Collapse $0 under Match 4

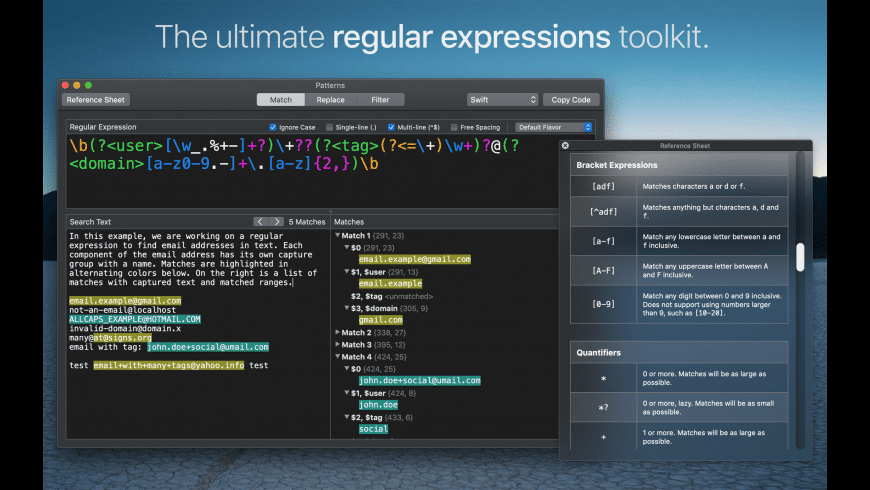pyautogui.click(x=347, y=368)
